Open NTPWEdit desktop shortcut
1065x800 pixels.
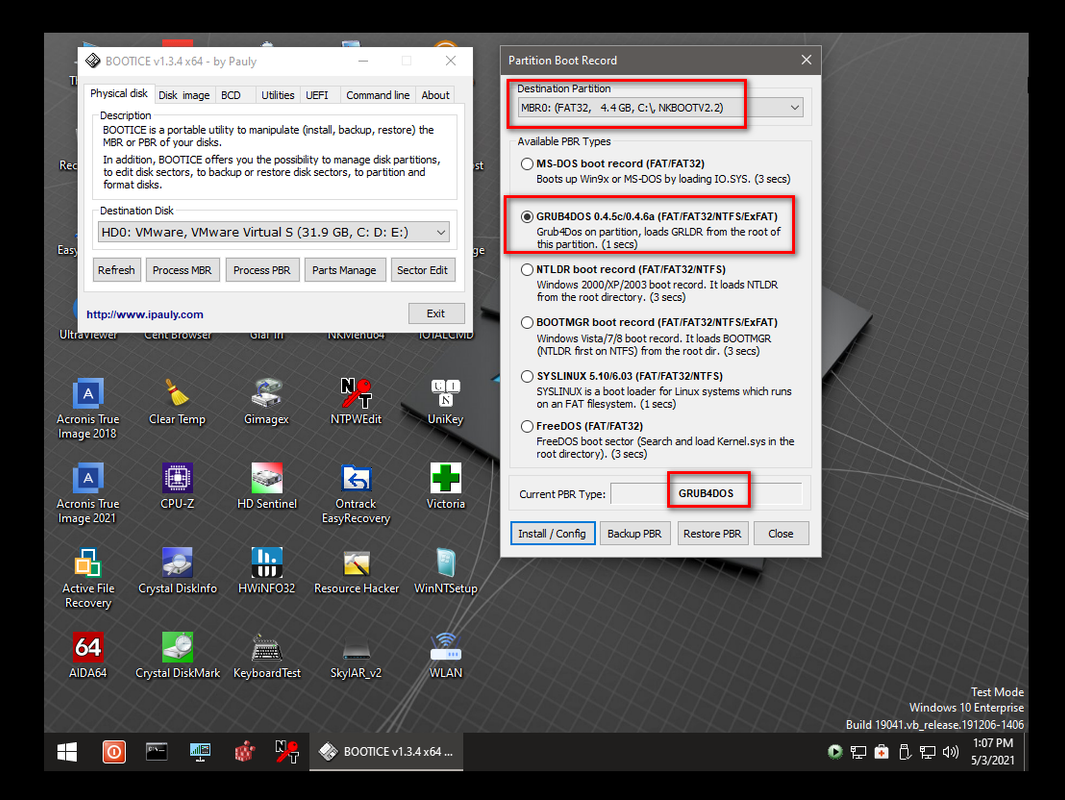[356, 401]
